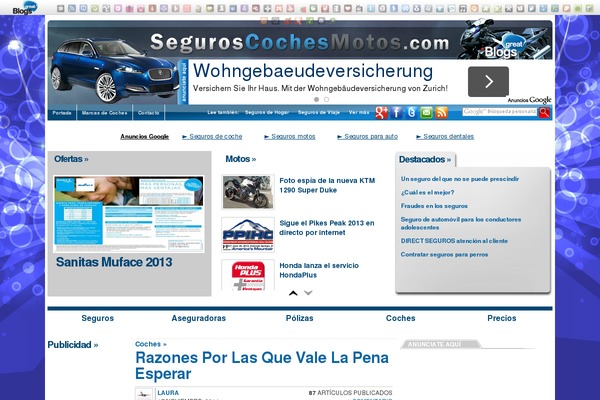The height and width of the screenshot is (400, 600).
Task: Open Seguro de automóvil conductores adolescentes link
Action: click(461, 224)
